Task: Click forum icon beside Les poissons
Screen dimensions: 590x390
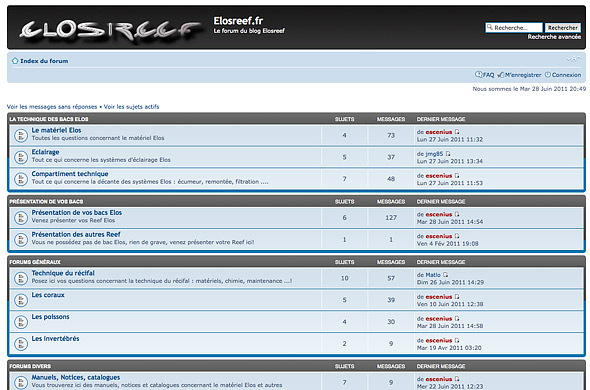Action: tap(21, 322)
